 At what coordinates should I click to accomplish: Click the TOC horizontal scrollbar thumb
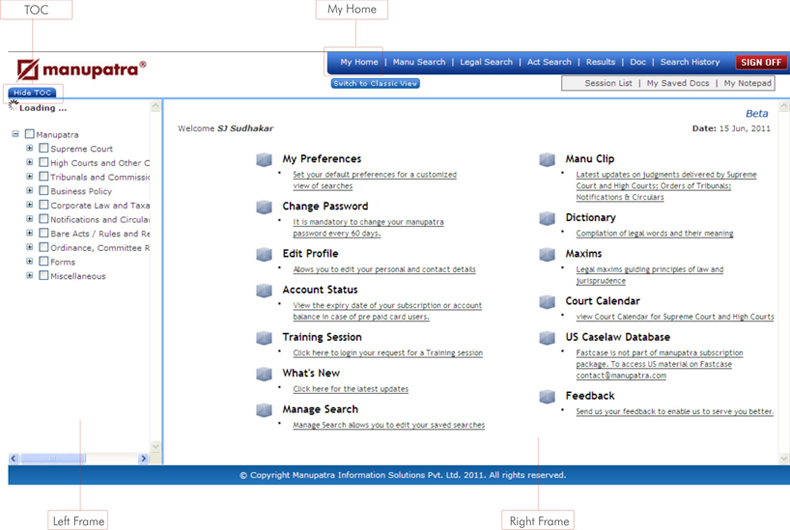click(53, 458)
